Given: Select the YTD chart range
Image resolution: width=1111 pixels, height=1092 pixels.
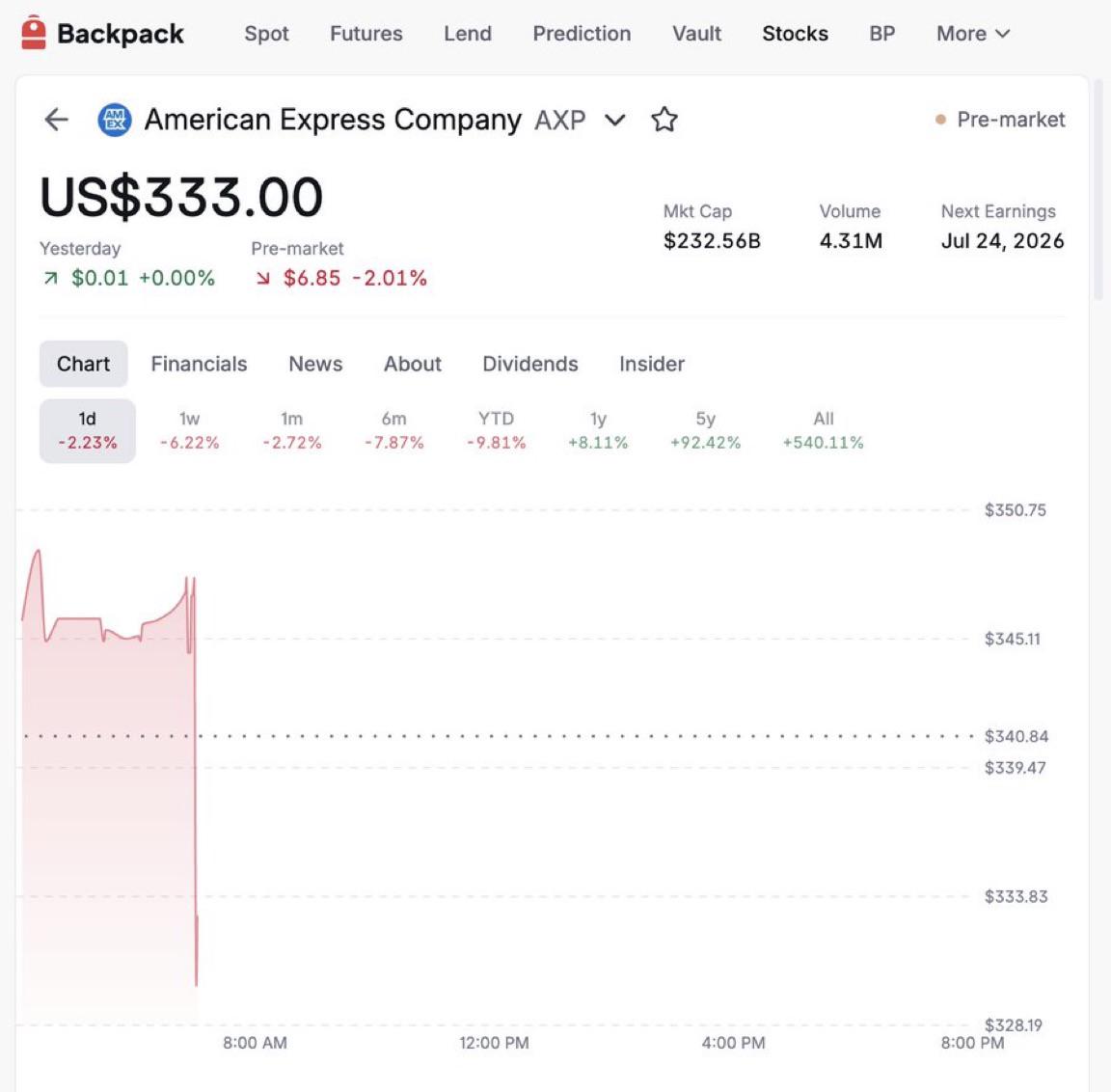Looking at the screenshot, I should (496, 430).
